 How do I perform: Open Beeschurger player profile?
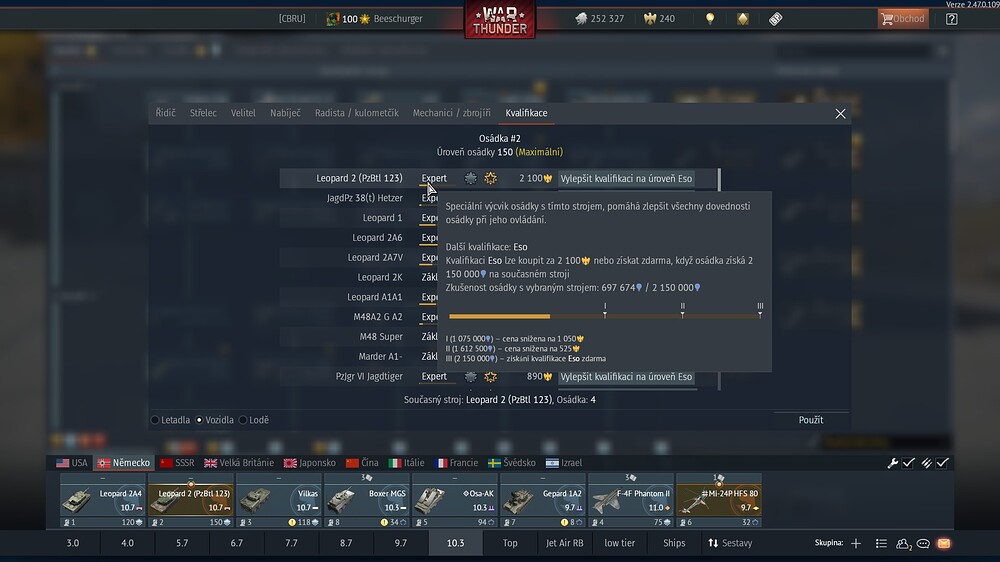[x=397, y=18]
